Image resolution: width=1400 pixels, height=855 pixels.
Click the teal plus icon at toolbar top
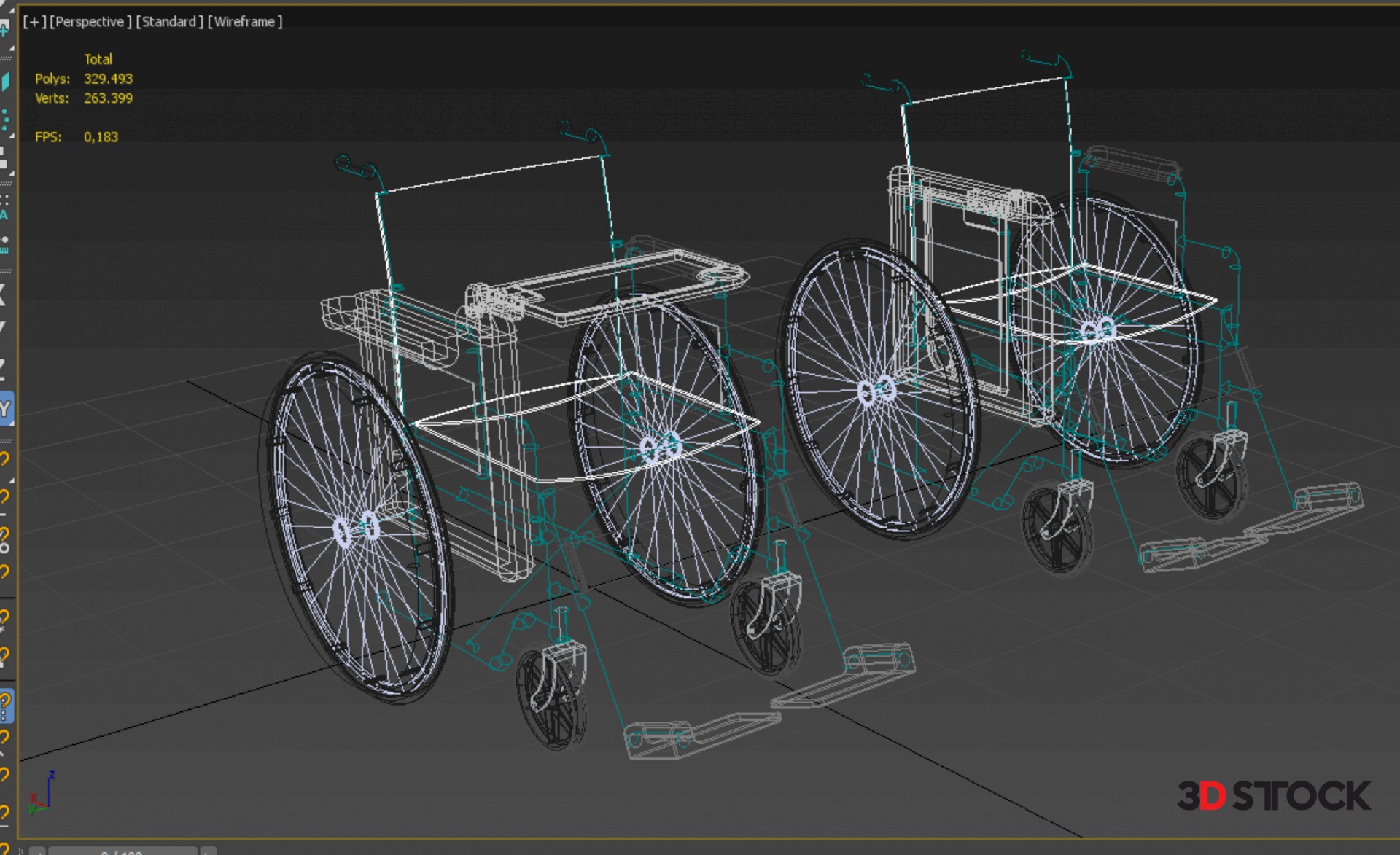point(4,29)
